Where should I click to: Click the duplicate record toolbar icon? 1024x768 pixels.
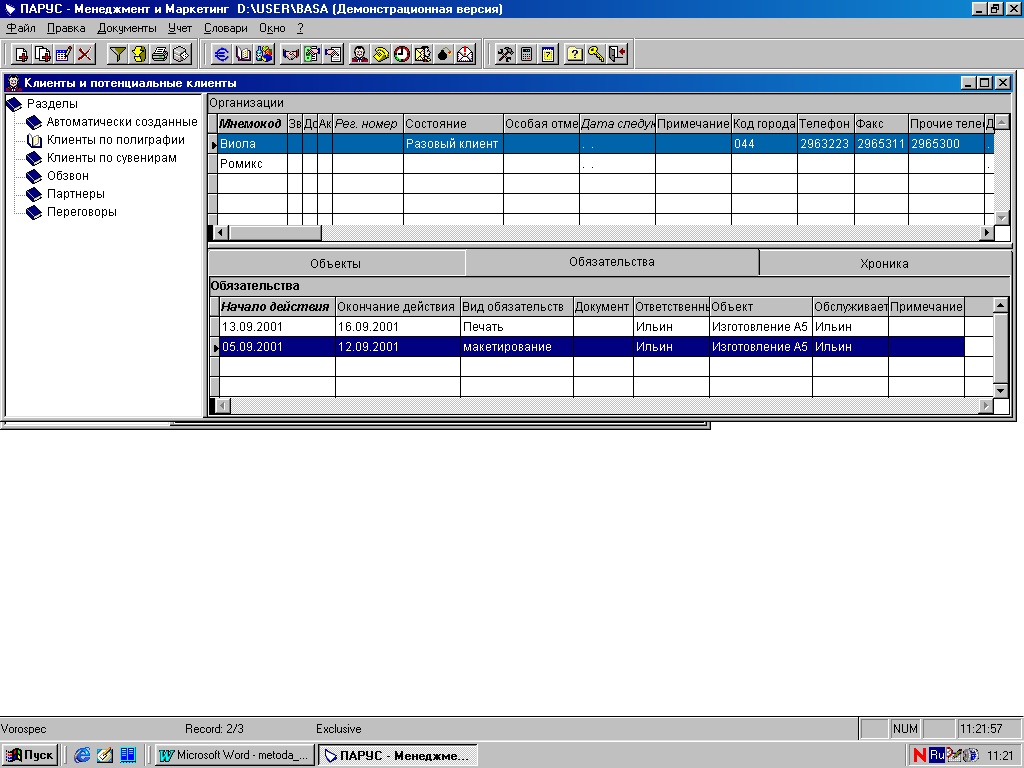(x=42, y=54)
